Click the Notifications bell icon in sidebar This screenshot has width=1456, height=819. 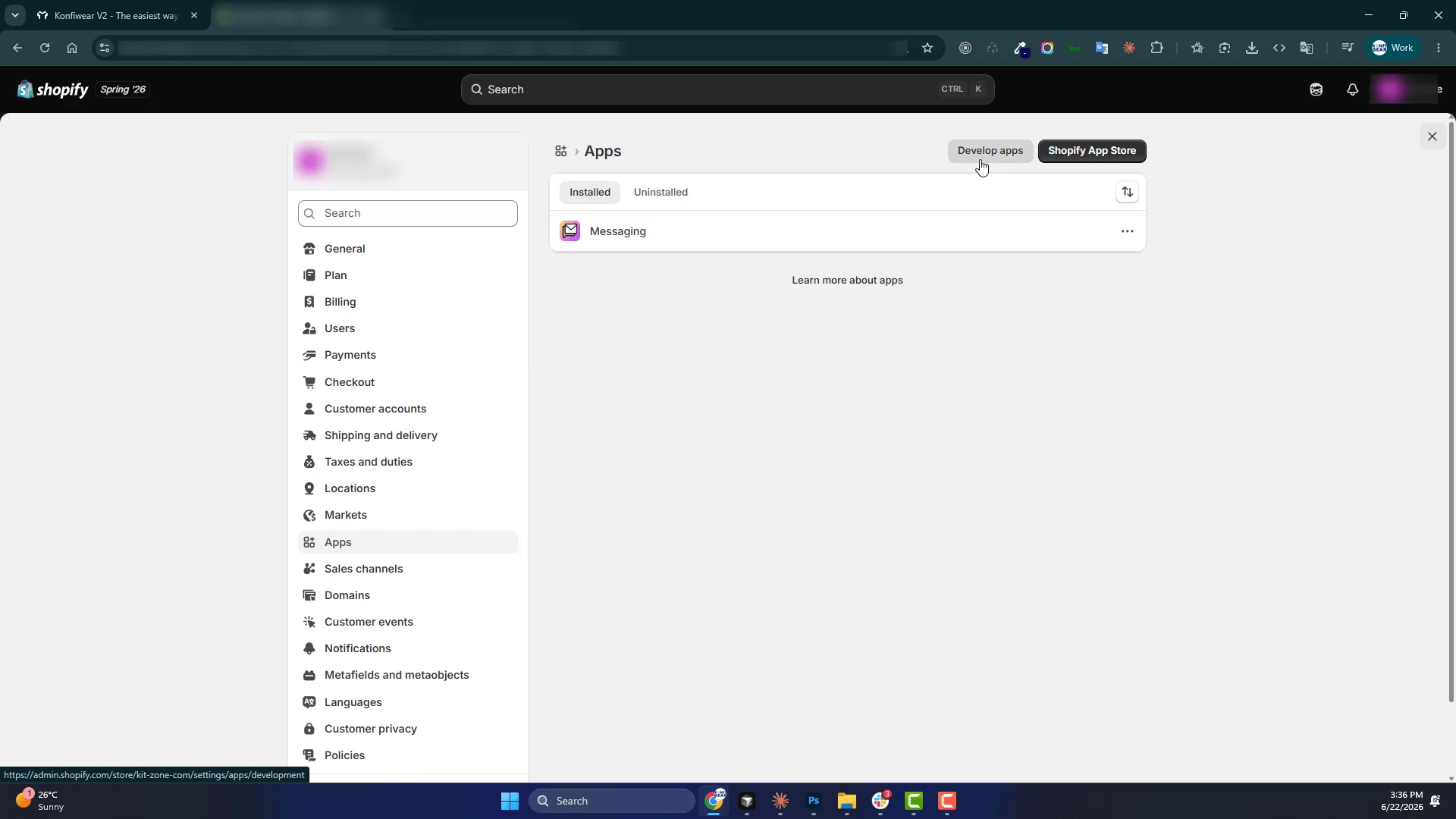tap(309, 648)
